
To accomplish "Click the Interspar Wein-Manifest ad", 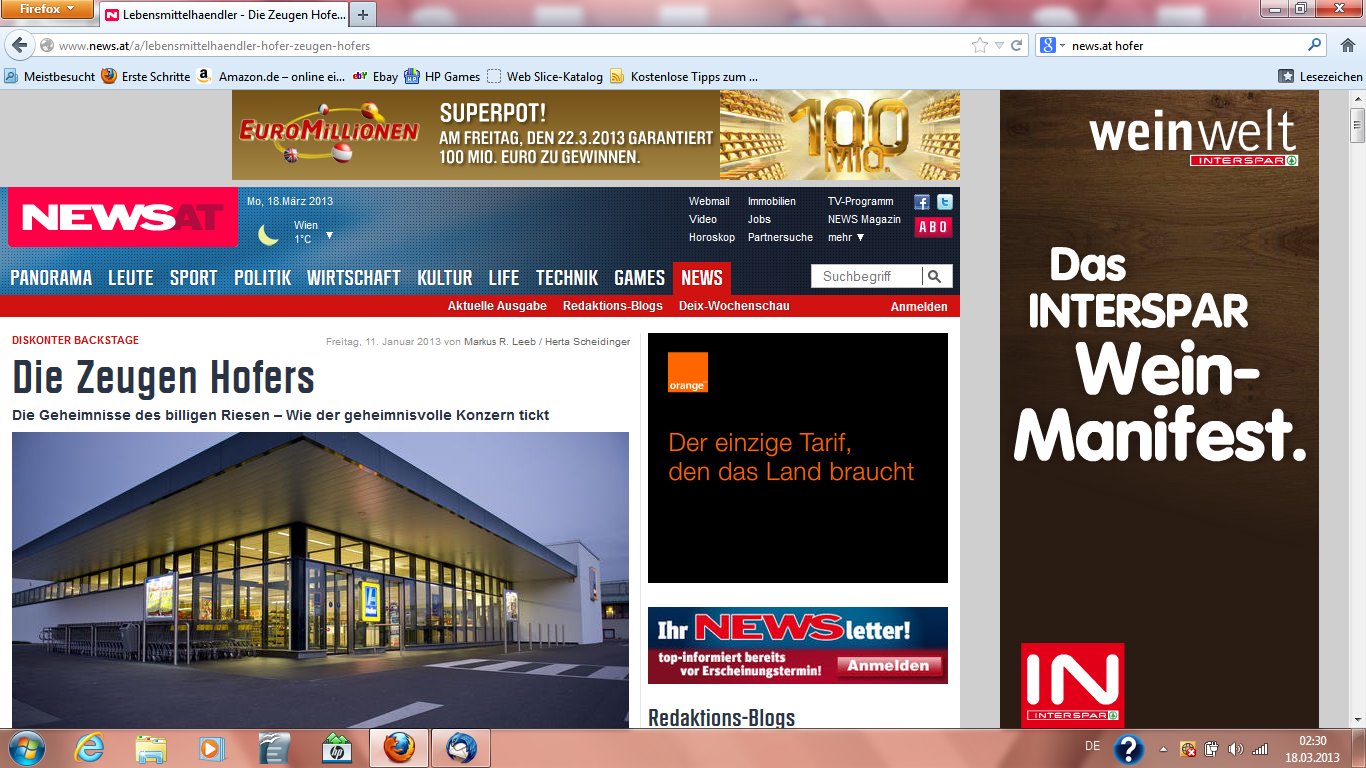I will click(1160, 409).
